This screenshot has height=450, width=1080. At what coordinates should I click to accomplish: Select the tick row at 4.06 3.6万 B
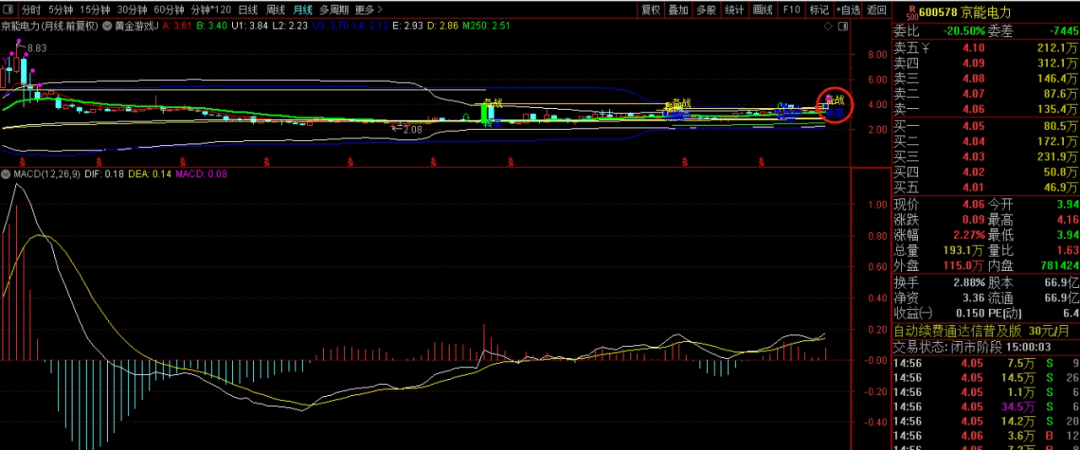click(x=986, y=436)
